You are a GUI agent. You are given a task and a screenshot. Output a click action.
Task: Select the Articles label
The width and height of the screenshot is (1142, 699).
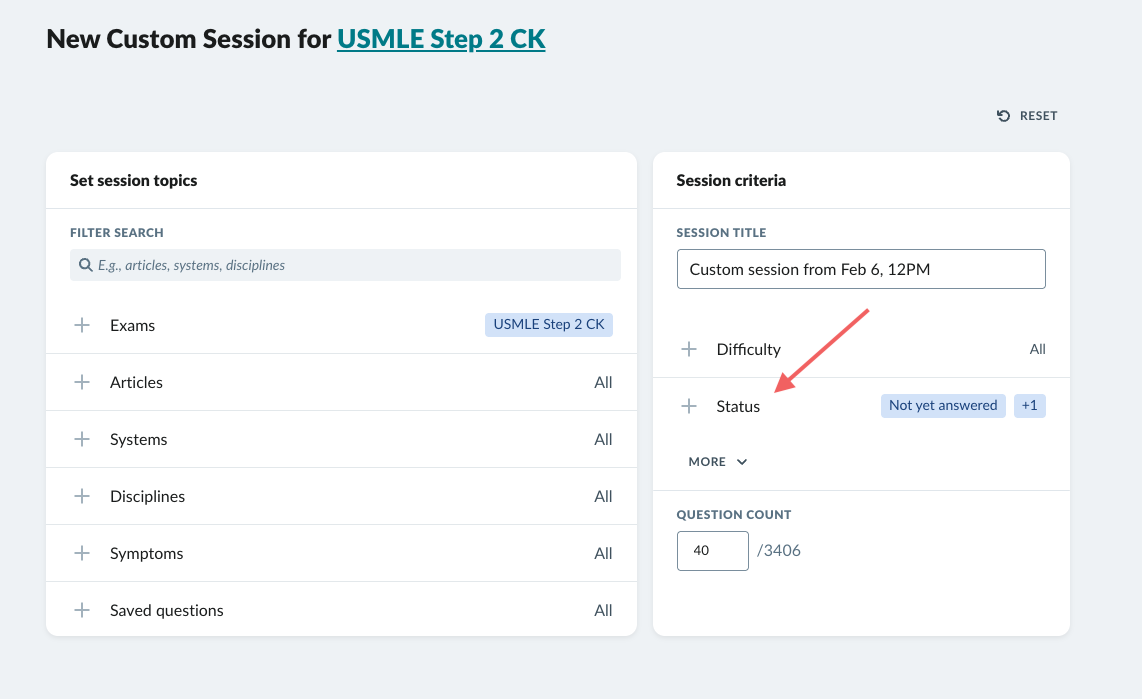coord(136,382)
